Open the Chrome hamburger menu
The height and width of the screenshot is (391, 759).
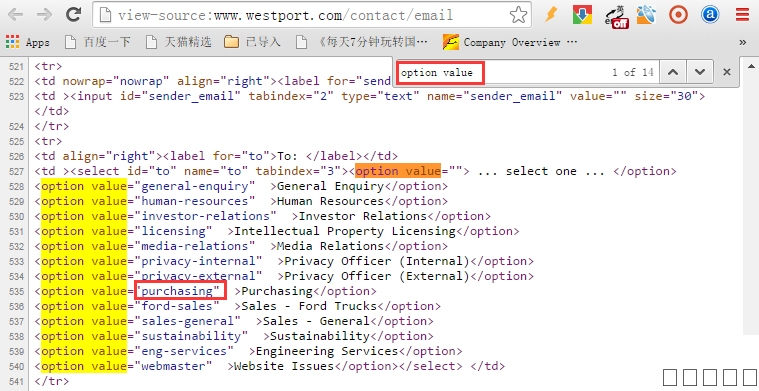point(742,15)
